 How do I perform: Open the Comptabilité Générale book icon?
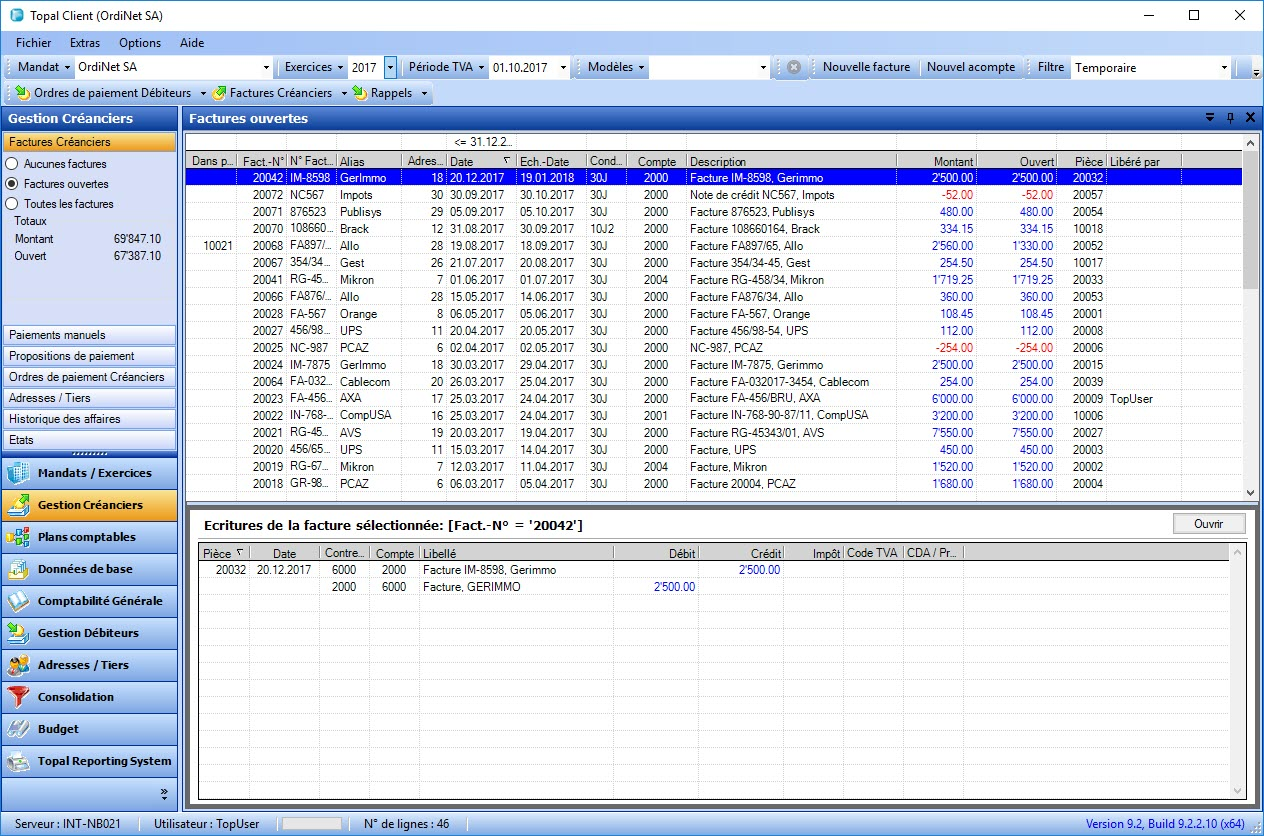(18, 601)
